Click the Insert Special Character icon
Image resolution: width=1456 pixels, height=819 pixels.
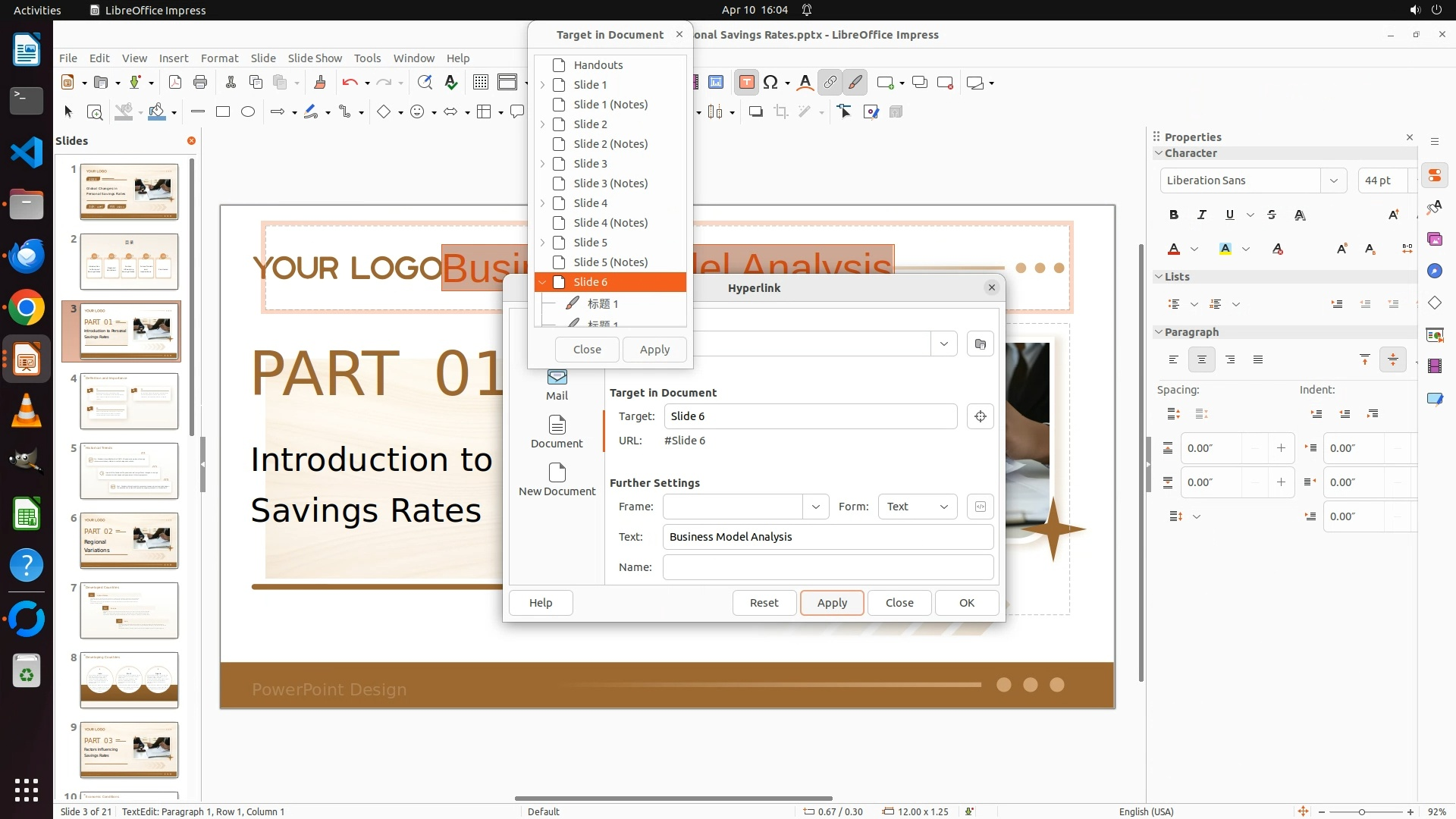click(x=770, y=83)
